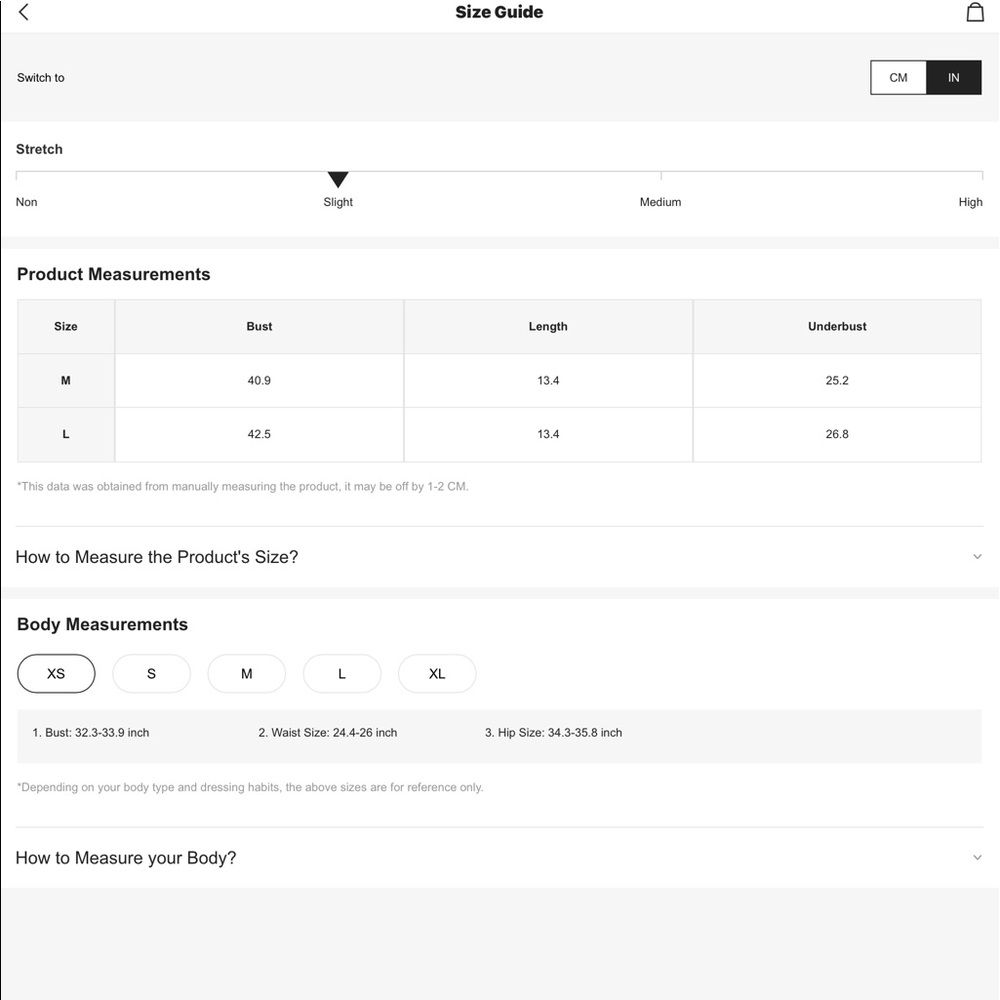Viewport: 1000px width, 1000px height.
Task: Click the Length column header
Action: pos(548,327)
